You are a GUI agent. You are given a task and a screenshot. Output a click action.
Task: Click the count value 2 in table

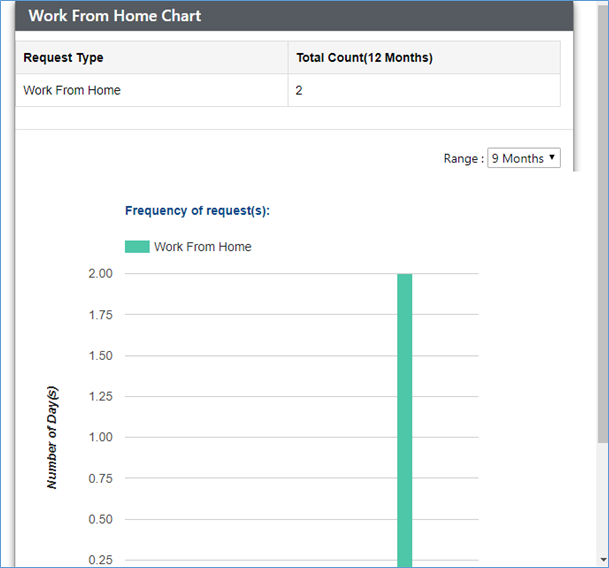299,91
